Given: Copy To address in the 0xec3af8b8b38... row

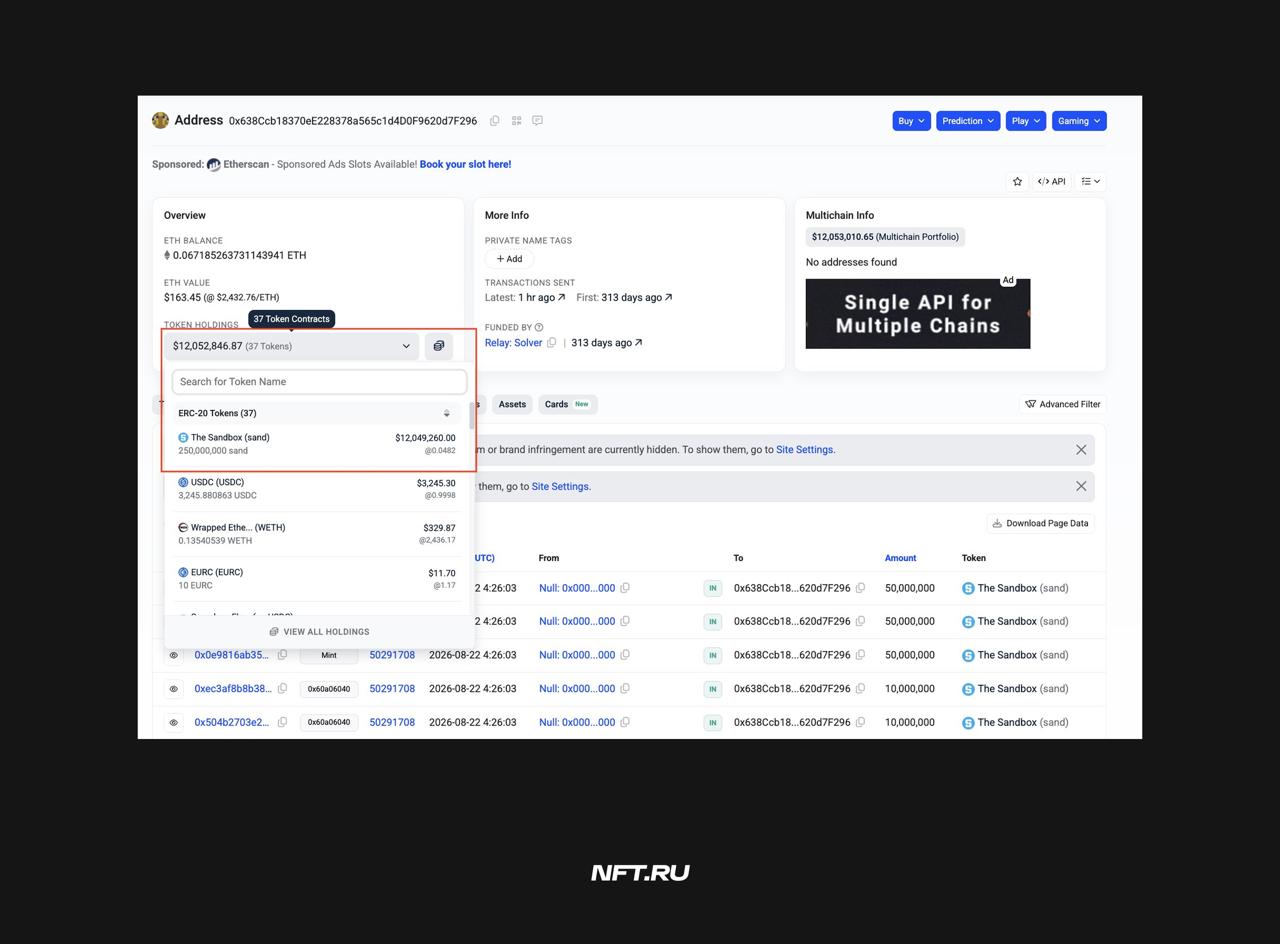Looking at the screenshot, I should click(860, 689).
